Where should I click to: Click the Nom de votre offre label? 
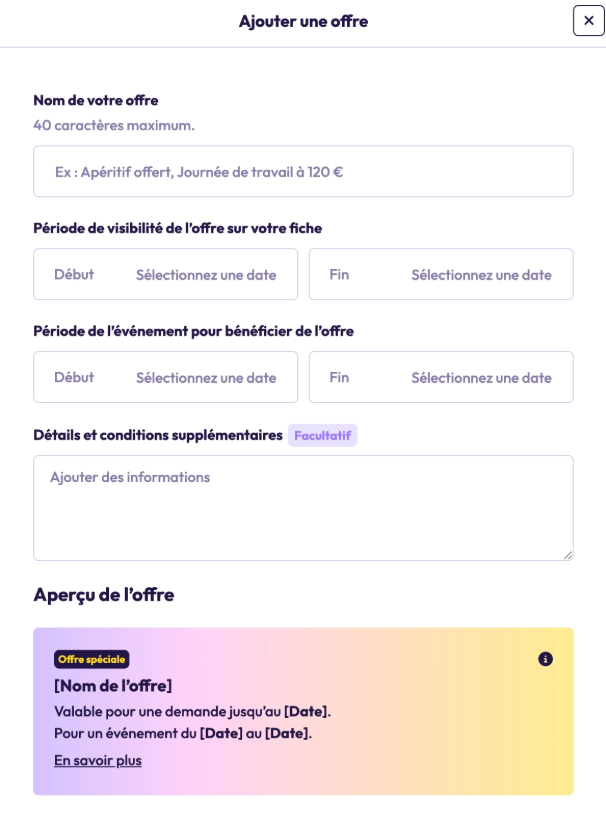tap(96, 100)
